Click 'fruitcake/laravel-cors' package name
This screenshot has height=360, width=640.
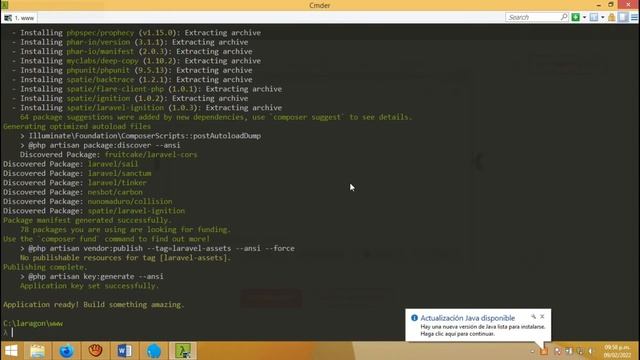coord(151,154)
